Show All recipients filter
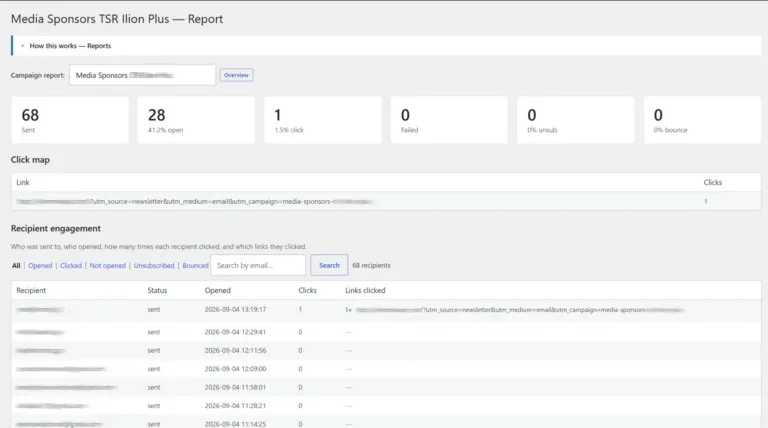Screen dimensions: 768x428 (16, 265)
